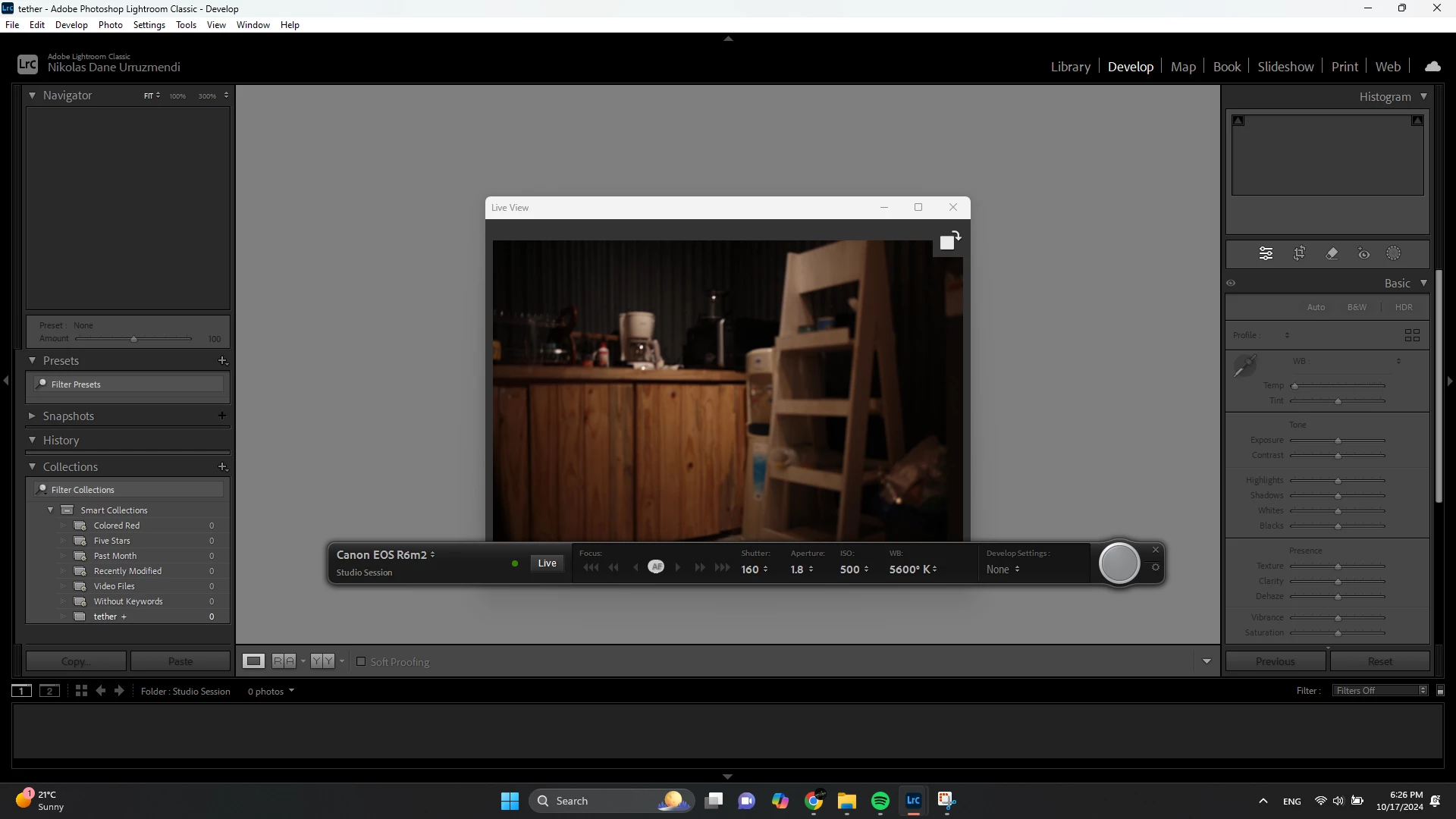Open the profile browser grid icon
Screen dimensions: 1456x819
(x=1412, y=335)
